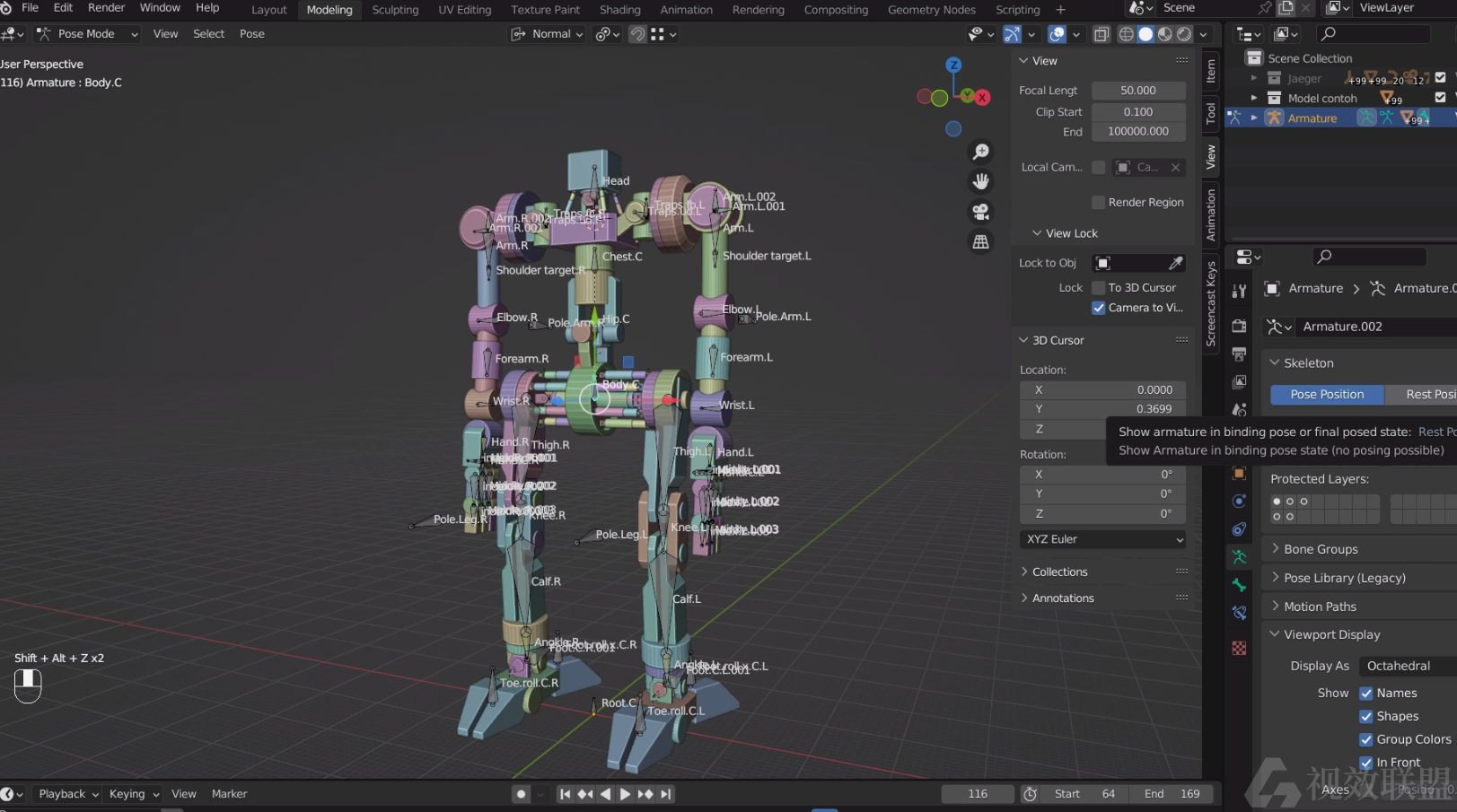Click the Clip Start value field
The width and height of the screenshot is (1457, 812).
click(x=1138, y=112)
